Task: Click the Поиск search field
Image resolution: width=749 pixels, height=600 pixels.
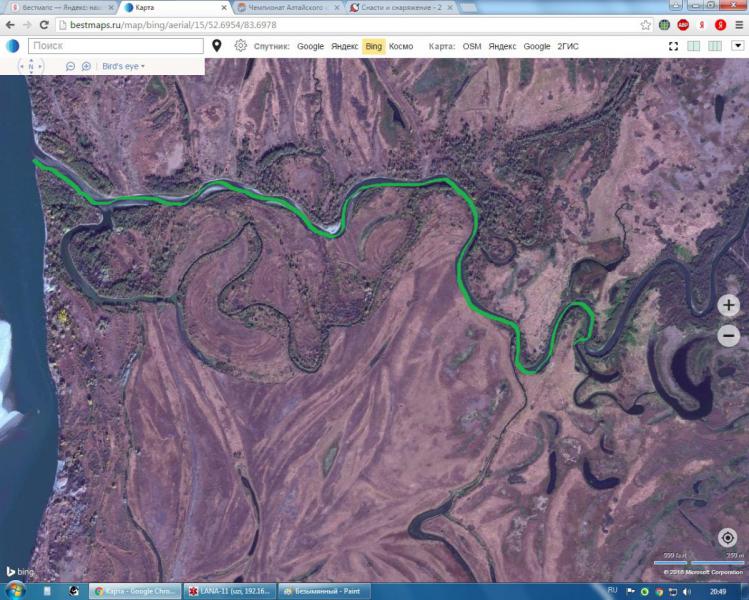Action: point(116,46)
